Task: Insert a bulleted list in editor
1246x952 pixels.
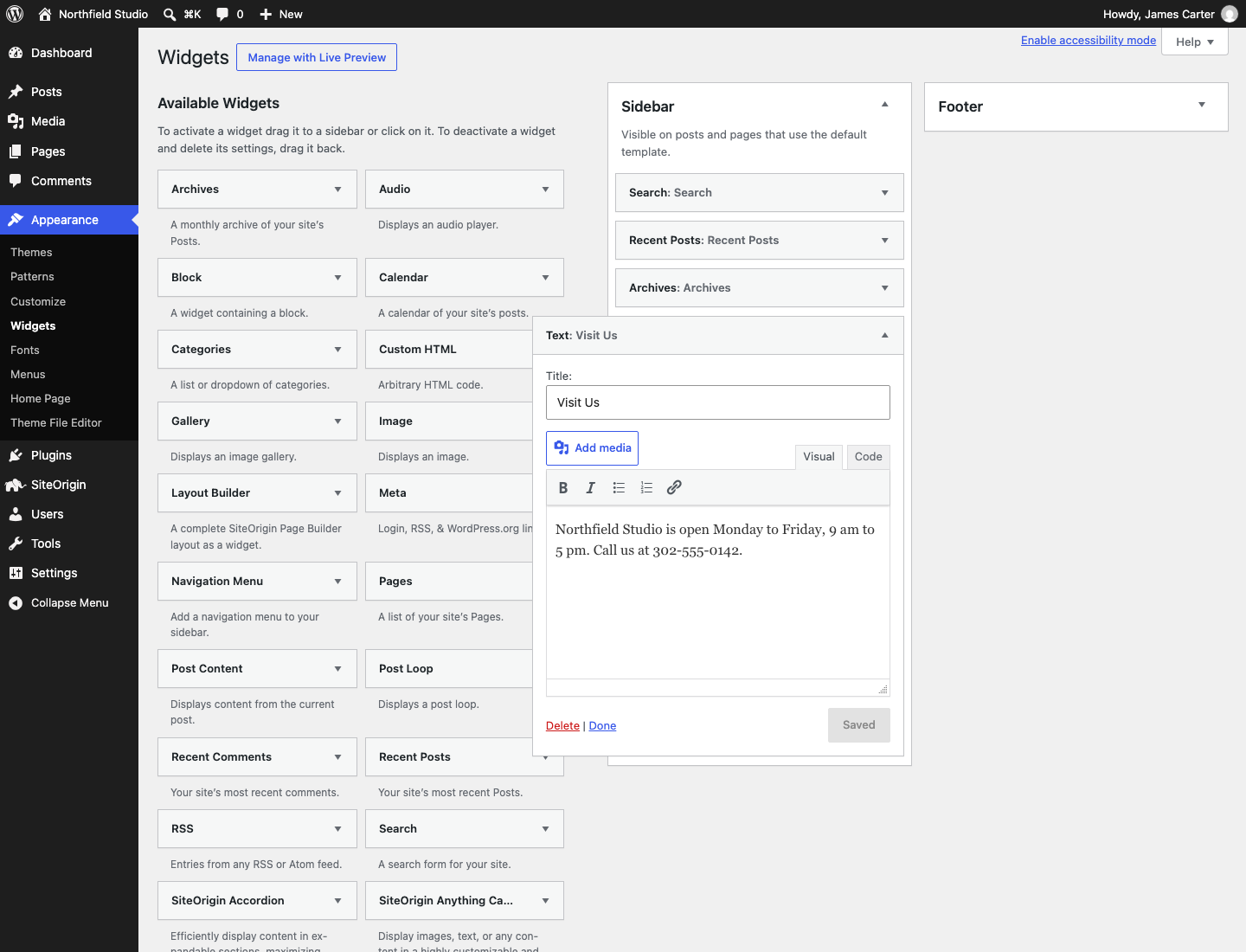Action: (x=619, y=487)
